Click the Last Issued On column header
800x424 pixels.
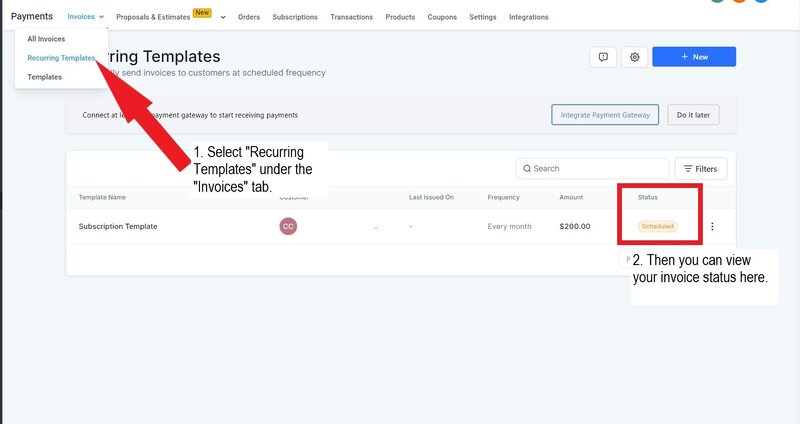[x=431, y=197]
